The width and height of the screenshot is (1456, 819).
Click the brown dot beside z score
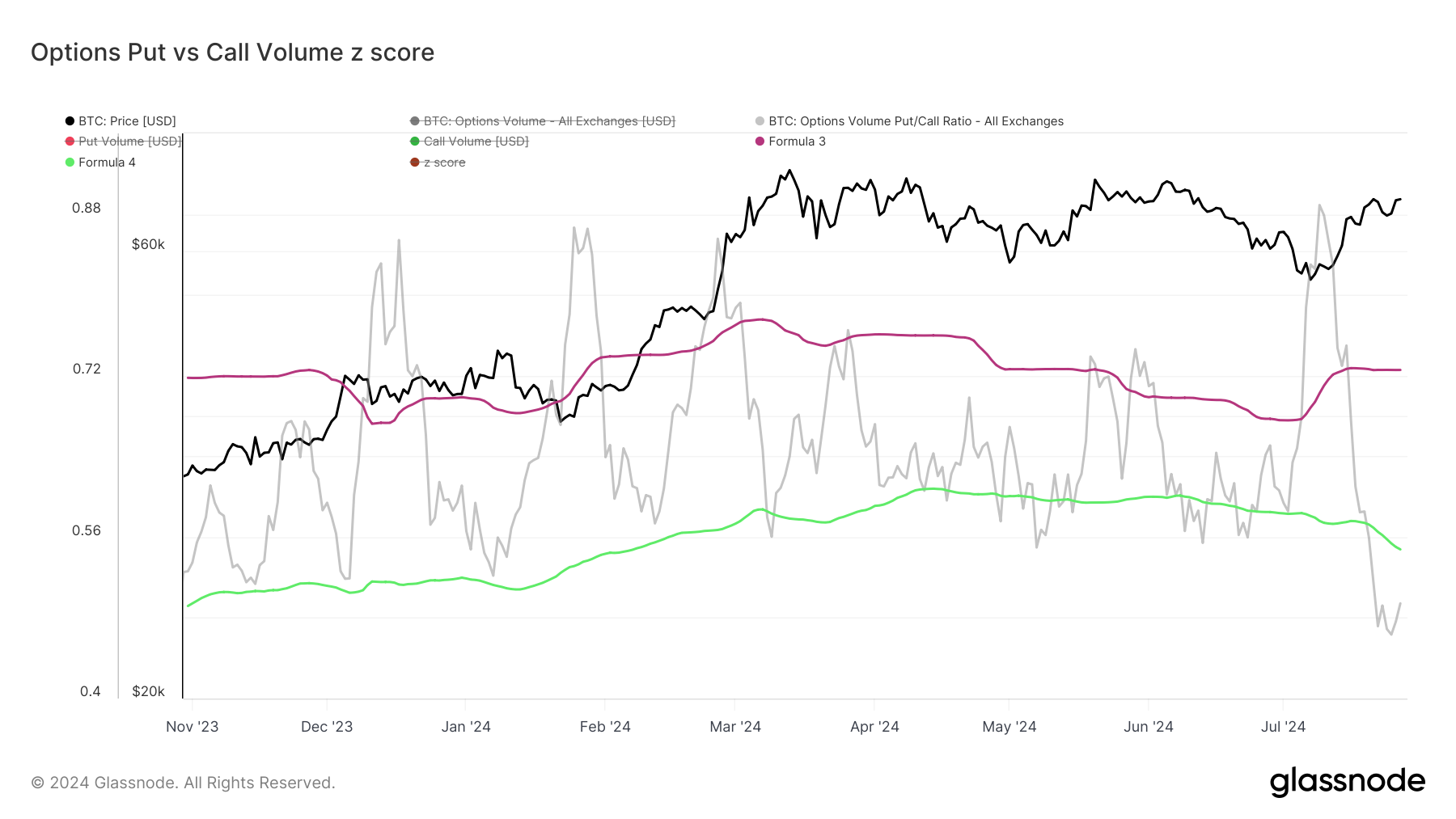[x=415, y=163]
